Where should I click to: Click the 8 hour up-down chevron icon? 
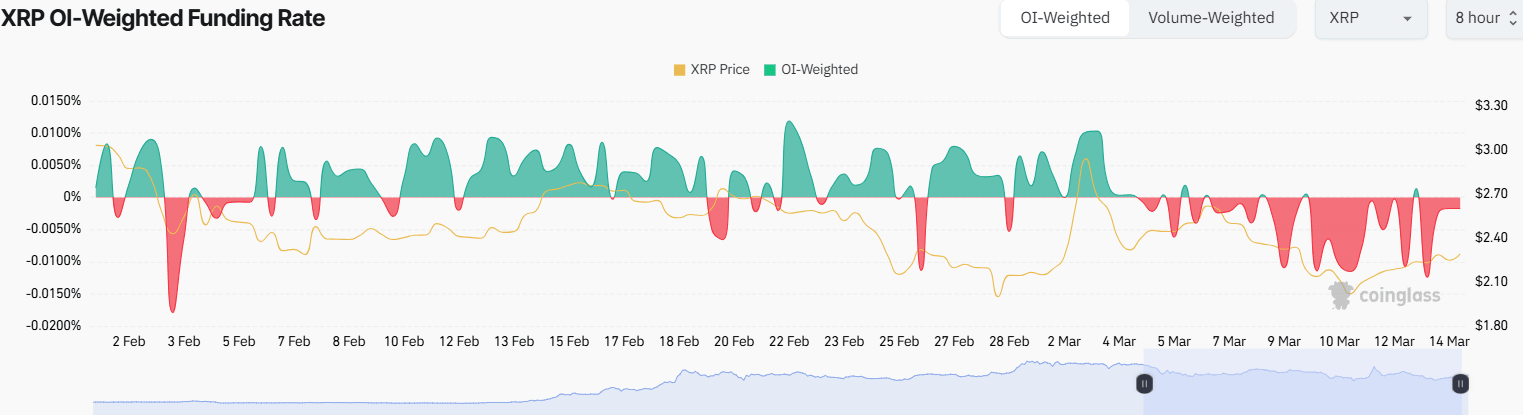[x=1513, y=19]
